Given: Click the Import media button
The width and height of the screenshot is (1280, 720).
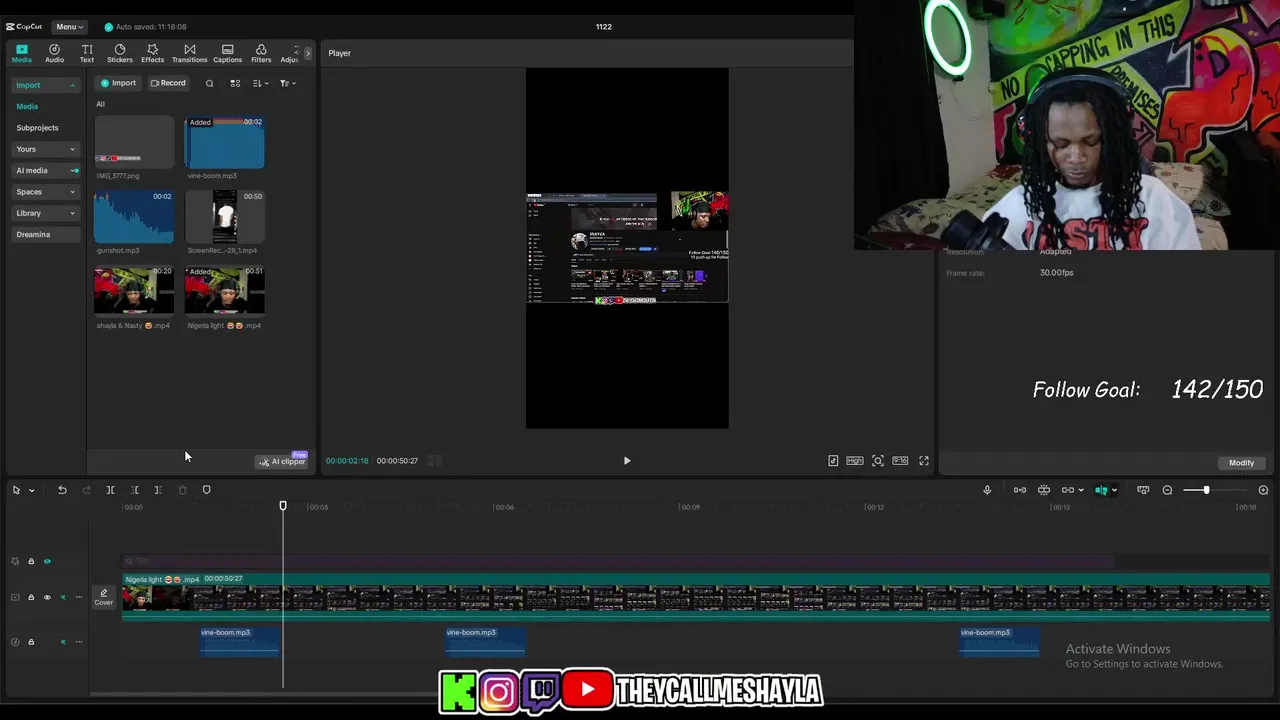Looking at the screenshot, I should tap(118, 83).
